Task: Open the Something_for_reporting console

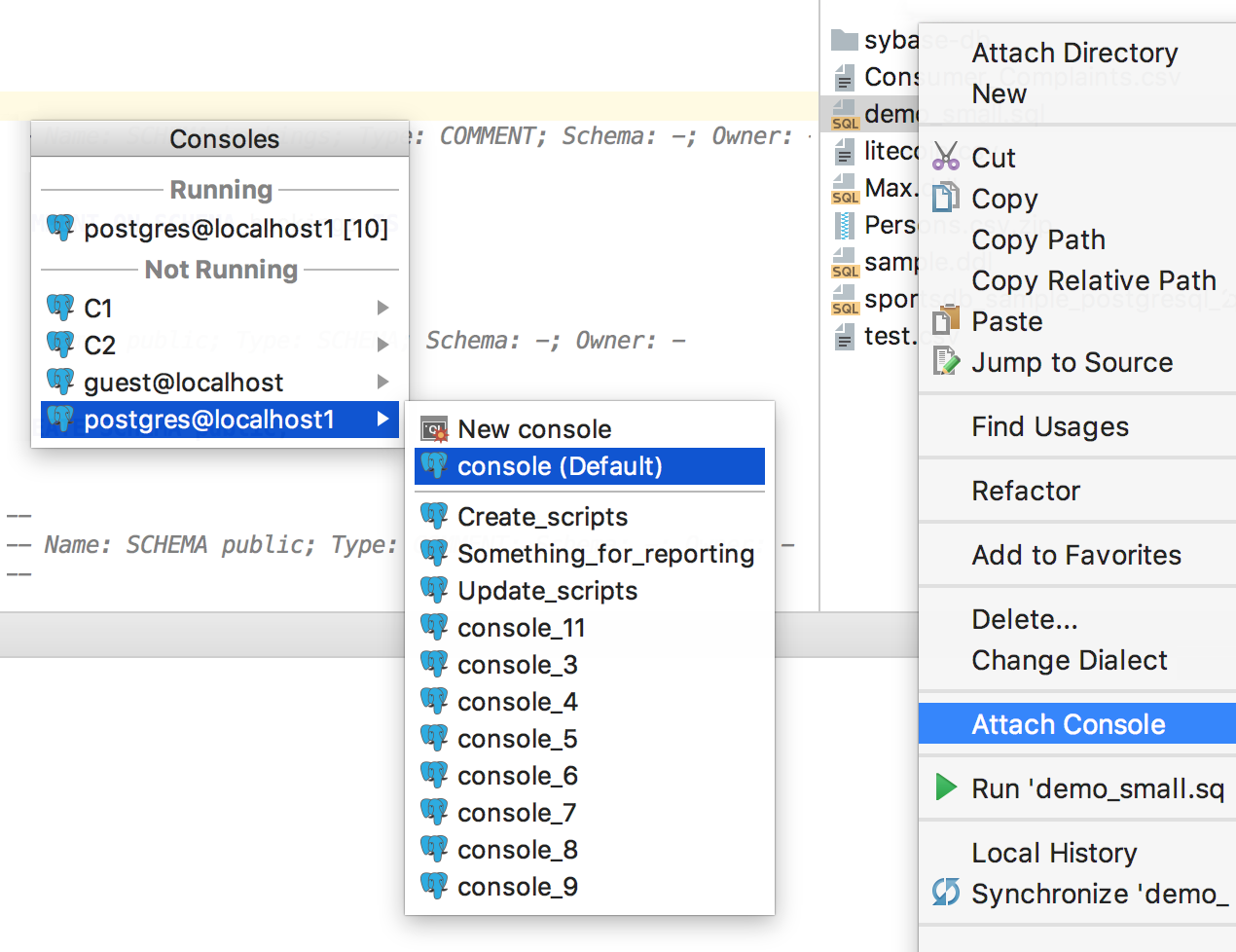Action: coord(590,554)
